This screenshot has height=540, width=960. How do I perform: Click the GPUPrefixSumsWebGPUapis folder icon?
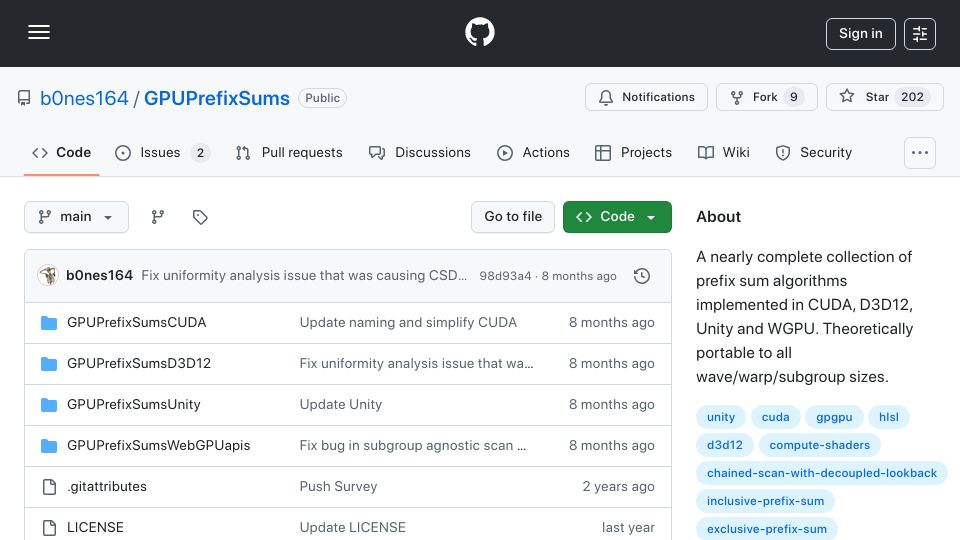49,446
